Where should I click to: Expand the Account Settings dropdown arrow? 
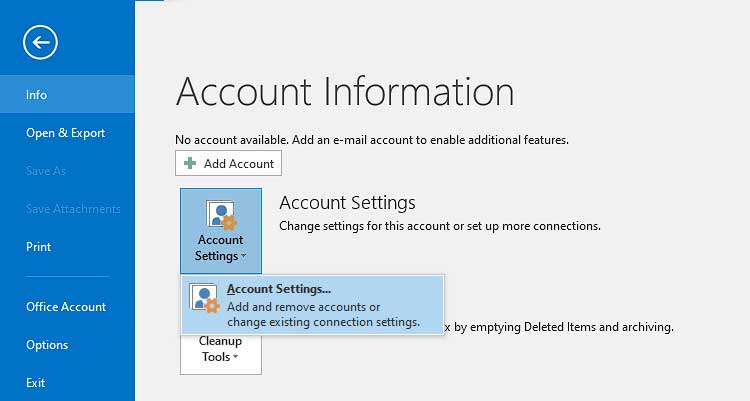(x=243, y=256)
